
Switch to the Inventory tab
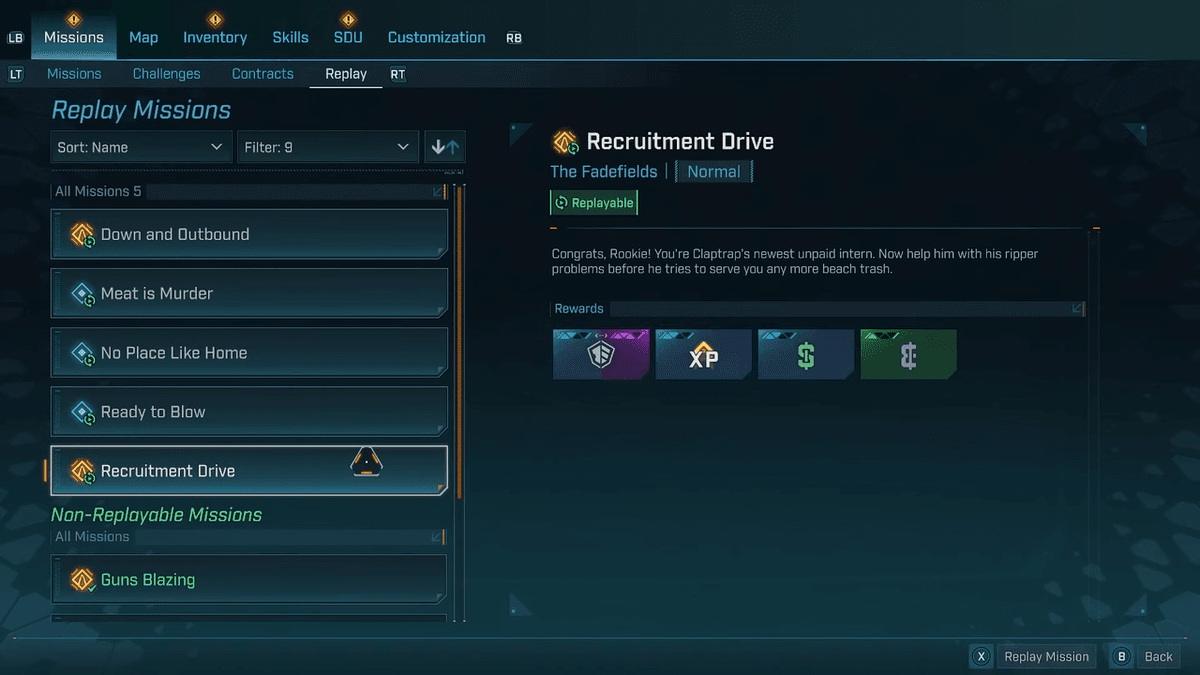(214, 37)
